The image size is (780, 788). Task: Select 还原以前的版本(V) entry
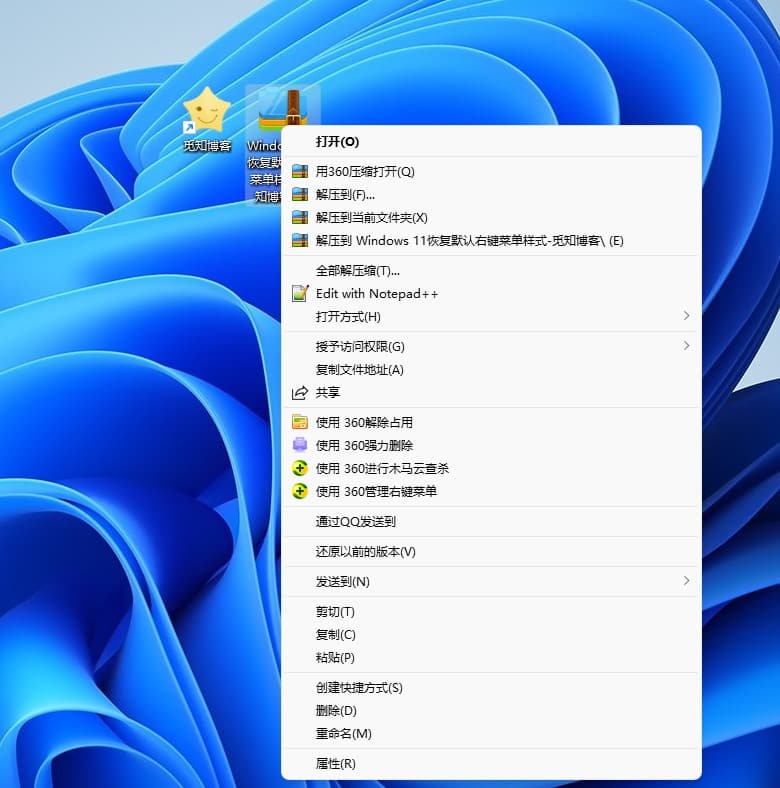click(x=365, y=551)
